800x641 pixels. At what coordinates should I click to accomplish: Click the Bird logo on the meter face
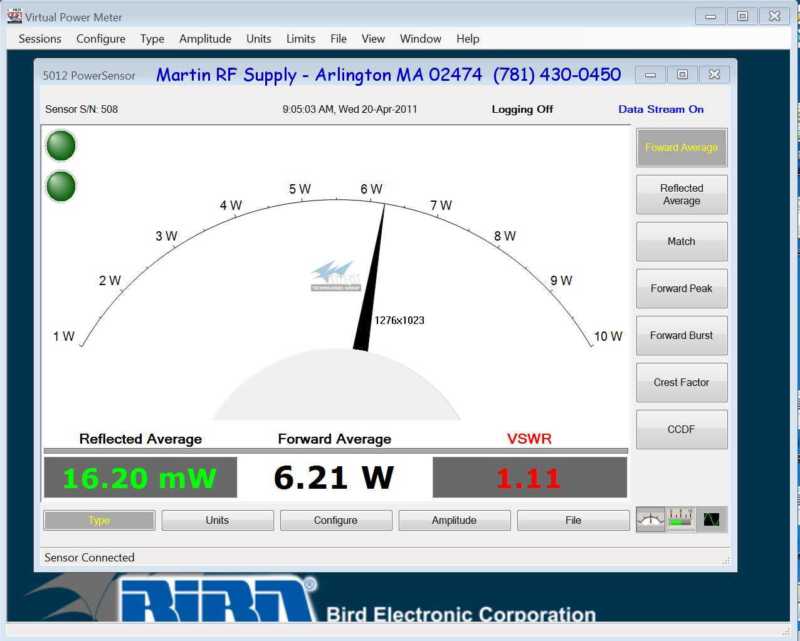pos(335,275)
